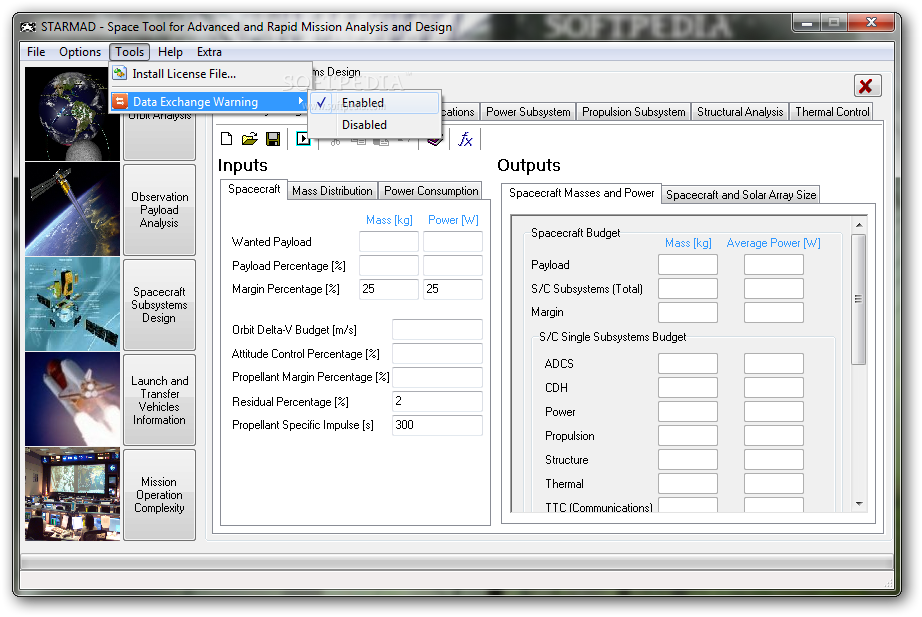This screenshot has width=922, height=617.
Task: Open the Options menu
Action: (x=80, y=52)
